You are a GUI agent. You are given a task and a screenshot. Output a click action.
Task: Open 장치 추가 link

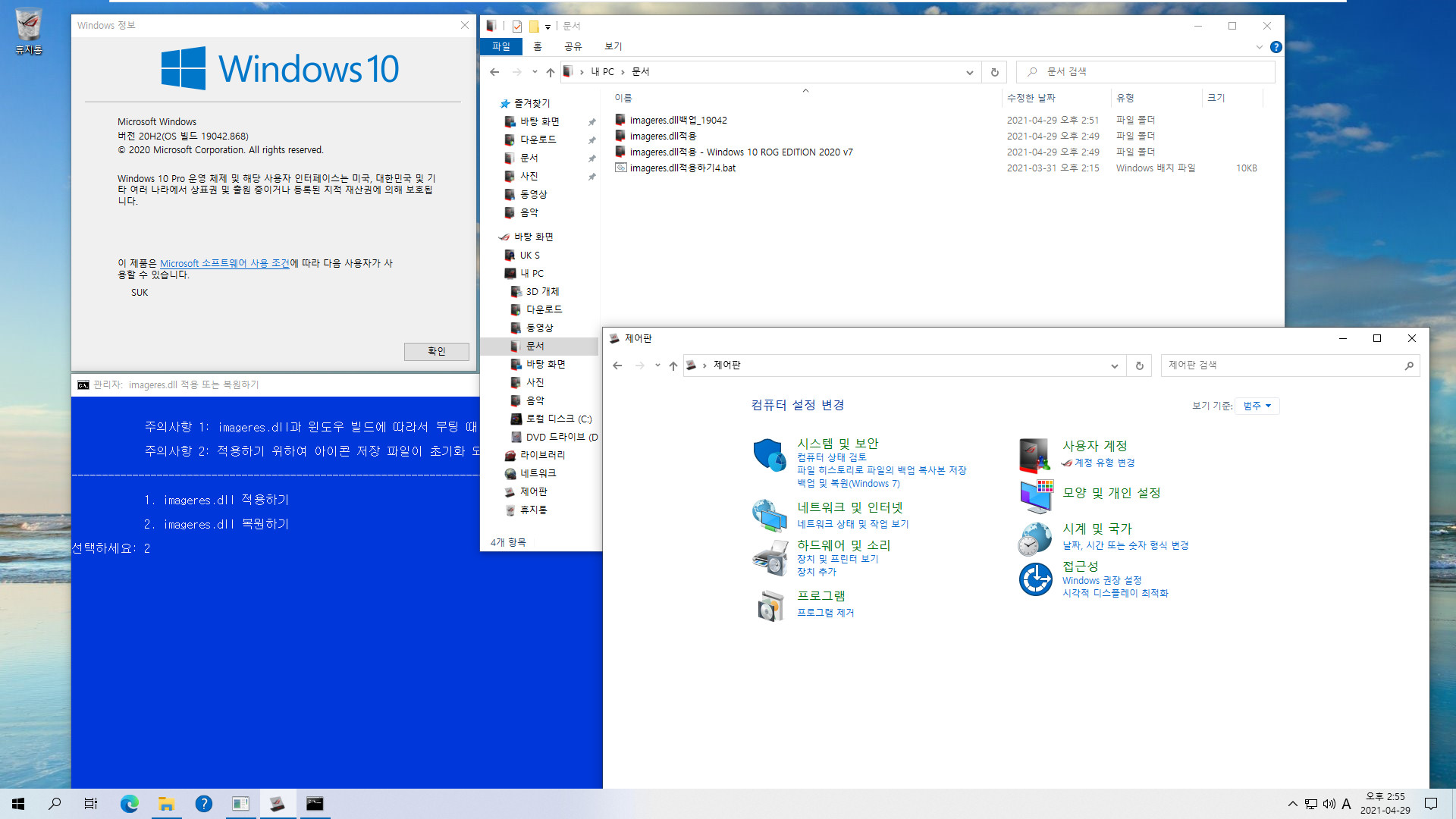pos(816,572)
